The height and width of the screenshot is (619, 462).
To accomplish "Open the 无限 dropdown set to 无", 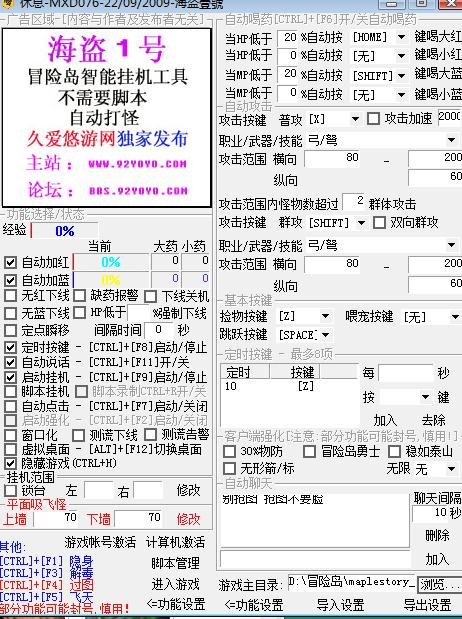I will coord(451,469).
